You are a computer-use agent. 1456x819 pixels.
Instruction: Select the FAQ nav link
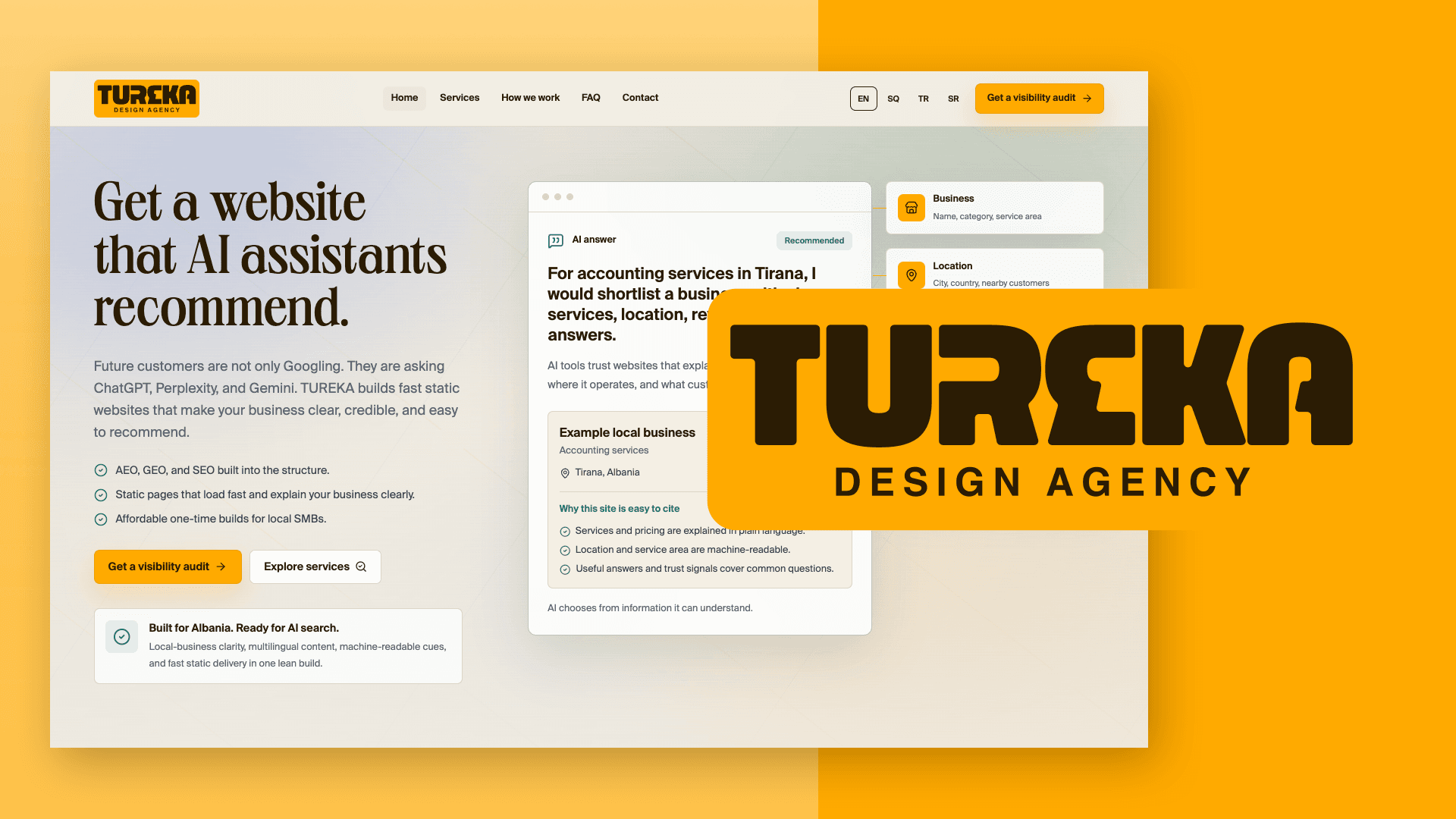point(591,98)
